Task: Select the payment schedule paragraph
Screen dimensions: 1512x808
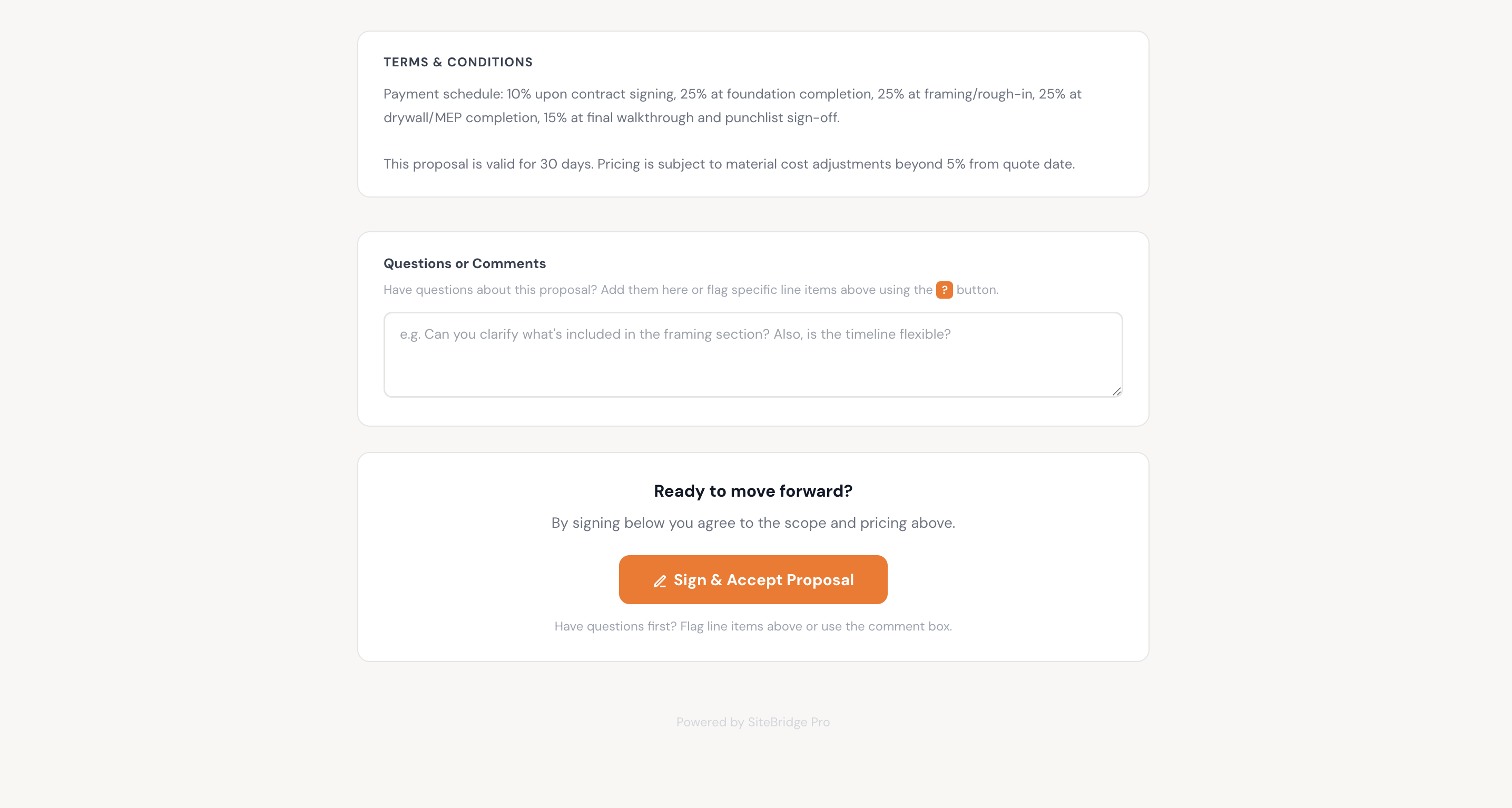Action: (732, 106)
